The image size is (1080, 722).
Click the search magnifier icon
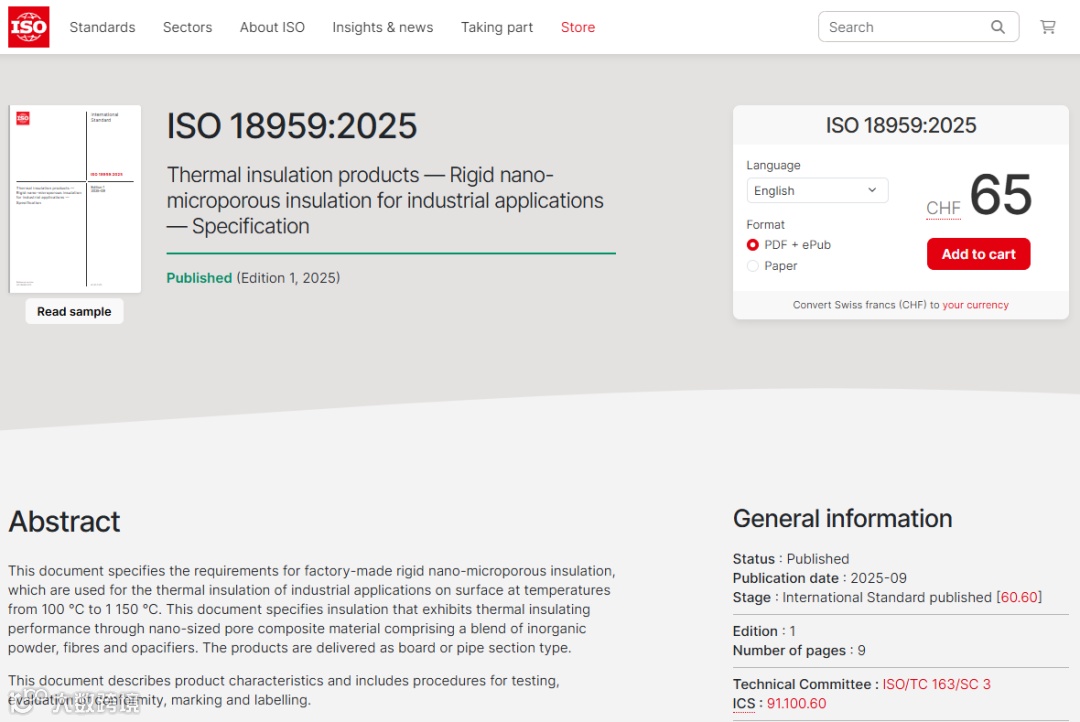click(x=997, y=27)
